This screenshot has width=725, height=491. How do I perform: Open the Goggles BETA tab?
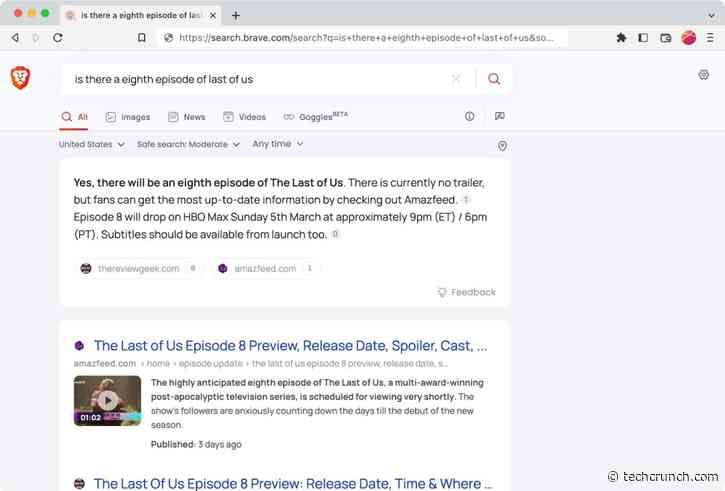point(315,117)
